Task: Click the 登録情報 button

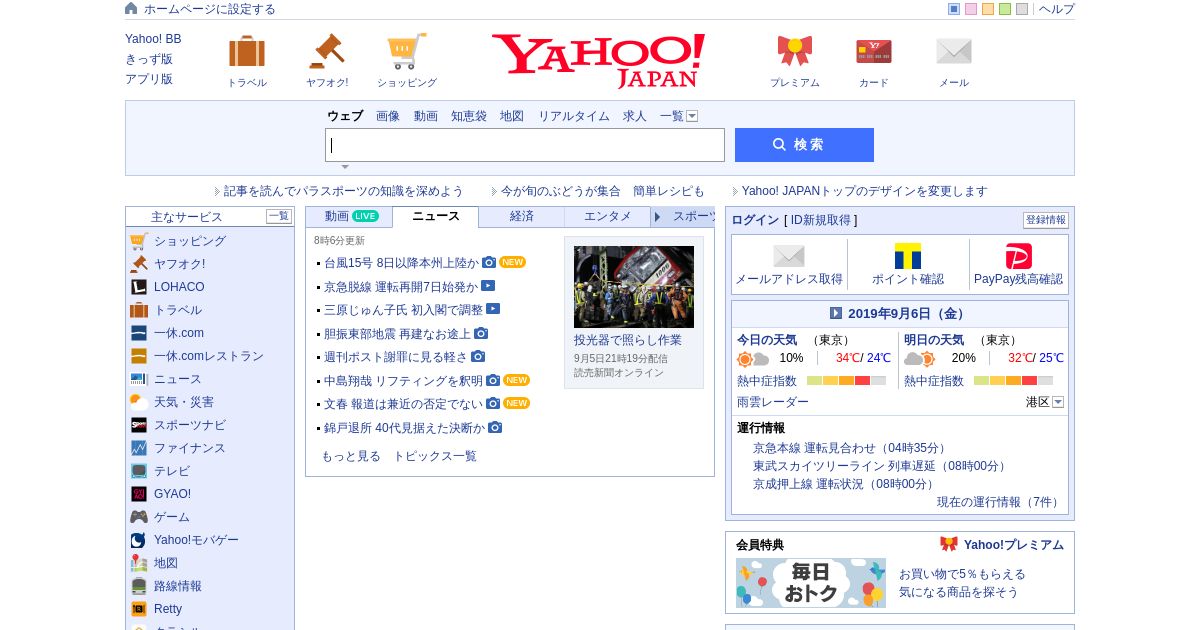Action: pyautogui.click(x=1046, y=220)
